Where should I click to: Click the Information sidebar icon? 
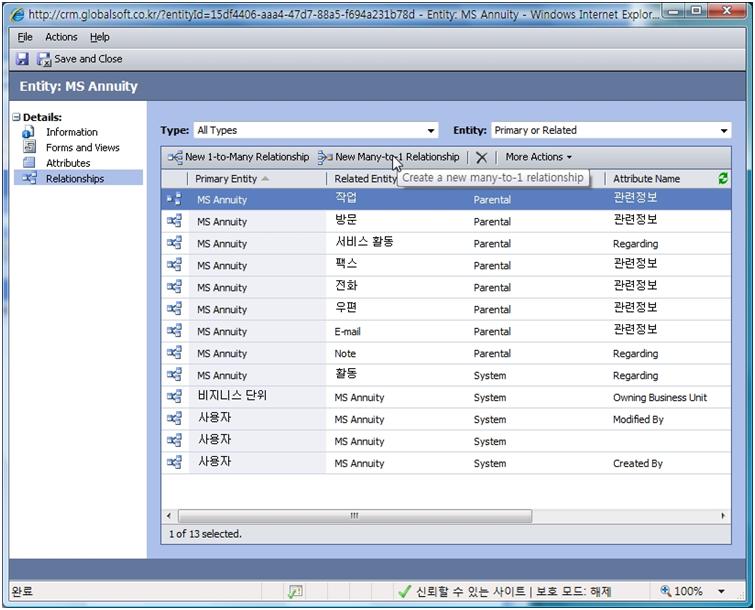point(28,132)
